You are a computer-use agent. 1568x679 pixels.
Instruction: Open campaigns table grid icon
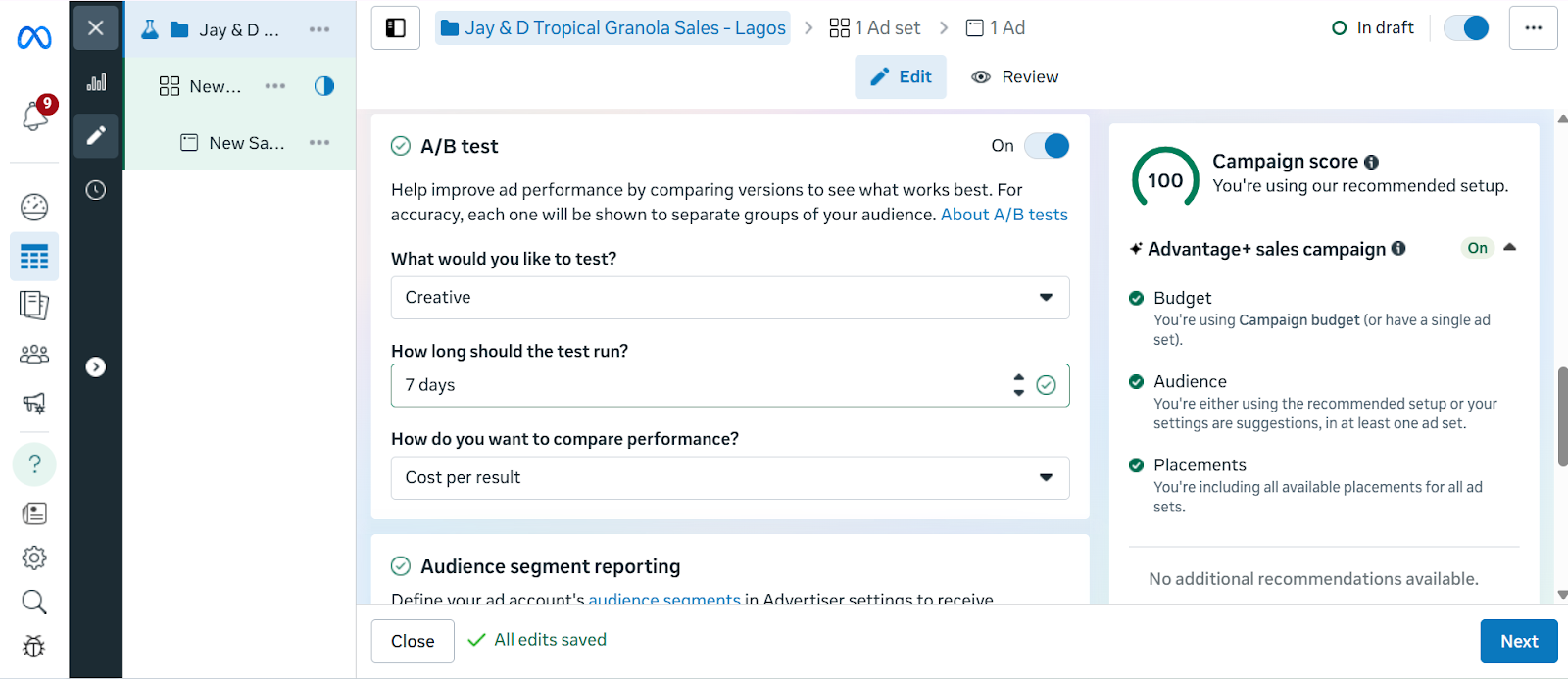[x=34, y=257]
